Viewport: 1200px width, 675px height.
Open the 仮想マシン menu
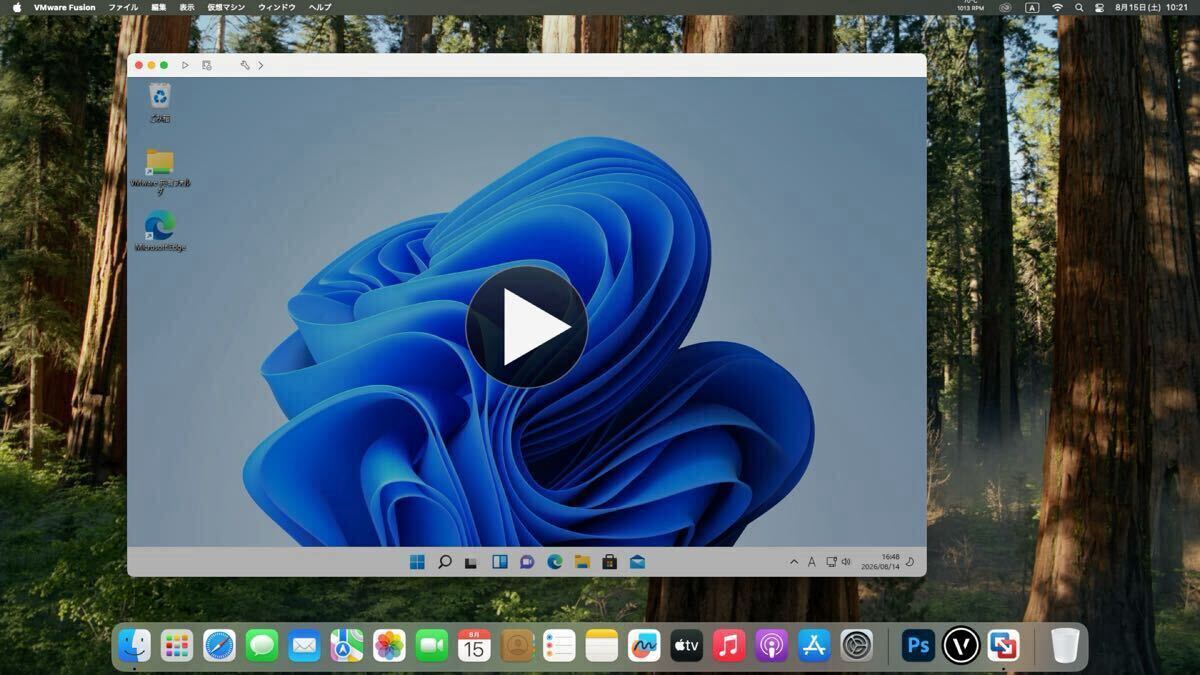click(x=227, y=7)
